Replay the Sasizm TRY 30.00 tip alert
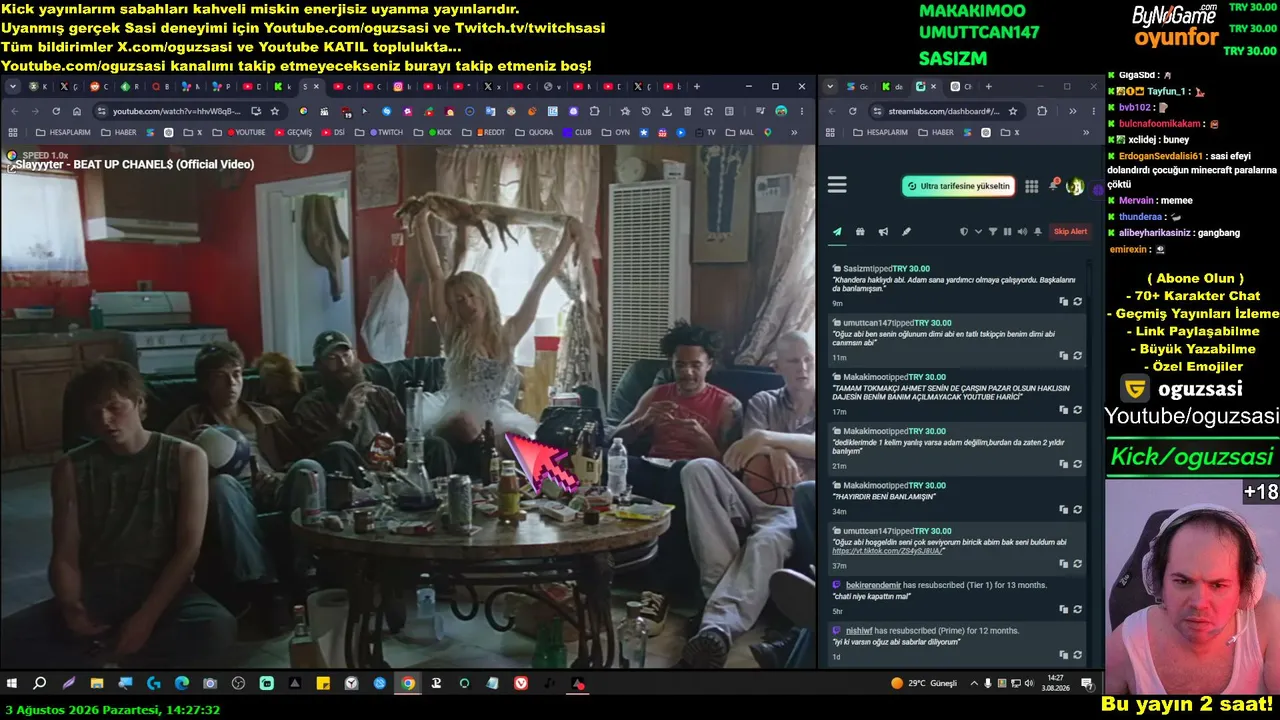The image size is (1280, 720). point(1077,301)
